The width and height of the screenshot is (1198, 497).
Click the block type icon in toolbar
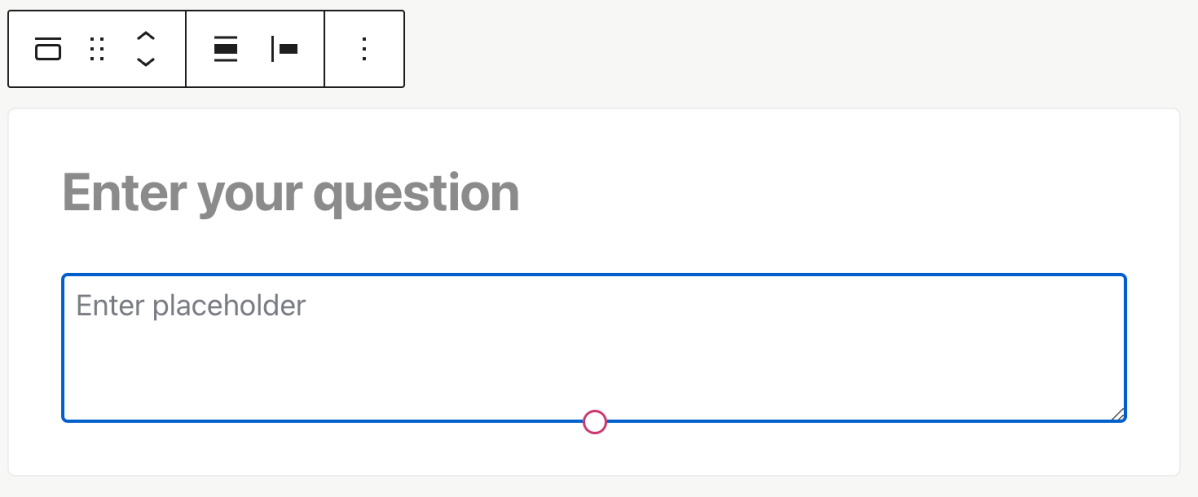pos(48,49)
